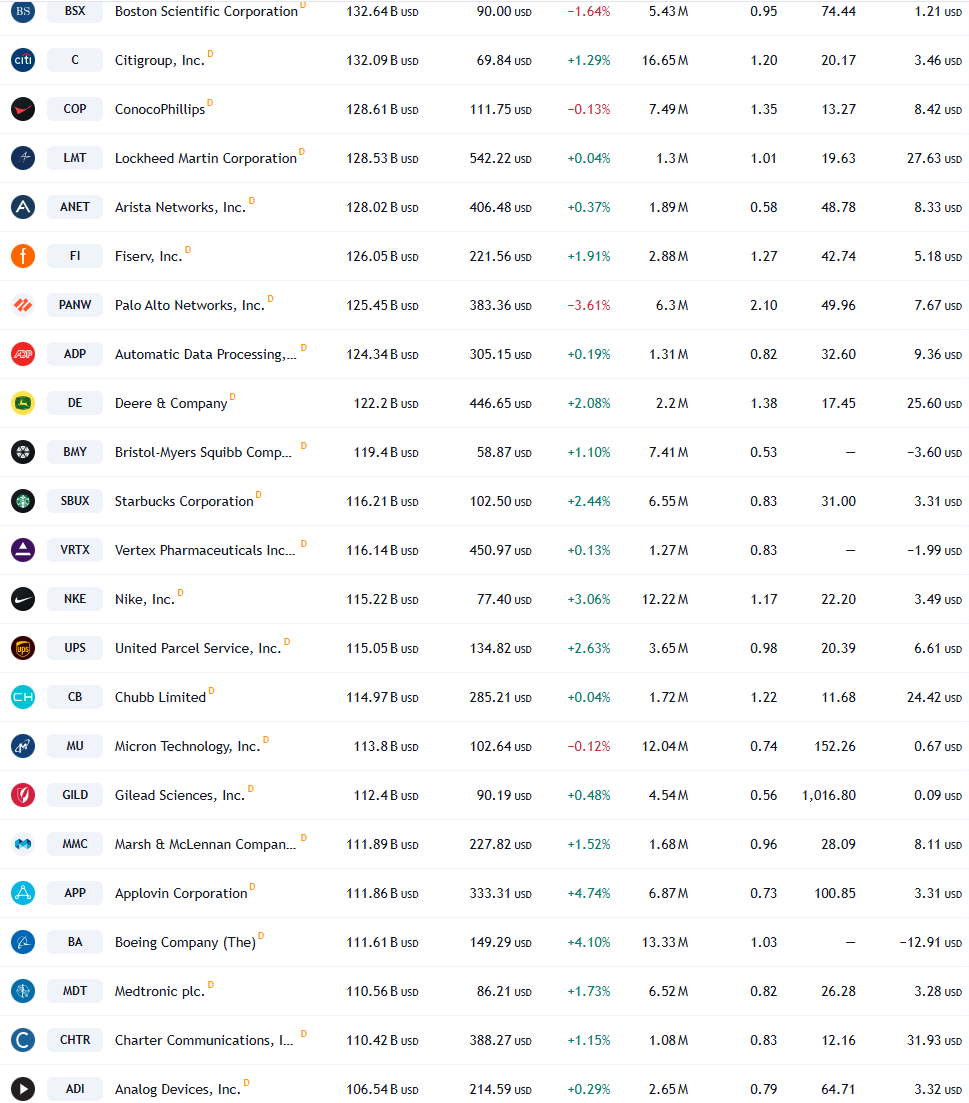Select ADP relative volume 0.82
The width and height of the screenshot is (969, 1103).
click(x=763, y=355)
